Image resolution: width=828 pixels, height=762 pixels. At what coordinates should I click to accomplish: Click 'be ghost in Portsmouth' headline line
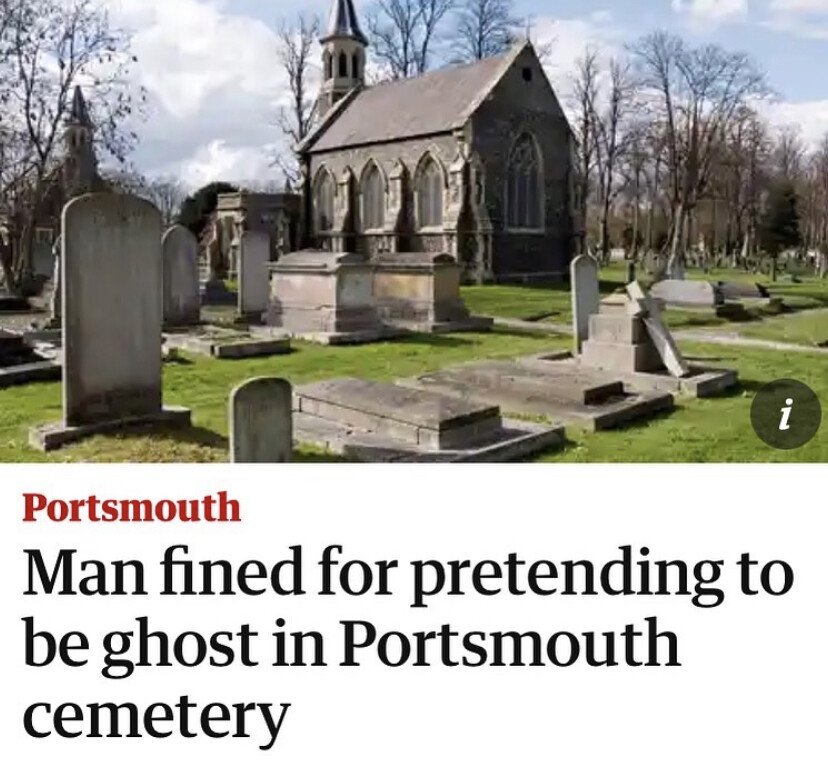[x=351, y=643]
